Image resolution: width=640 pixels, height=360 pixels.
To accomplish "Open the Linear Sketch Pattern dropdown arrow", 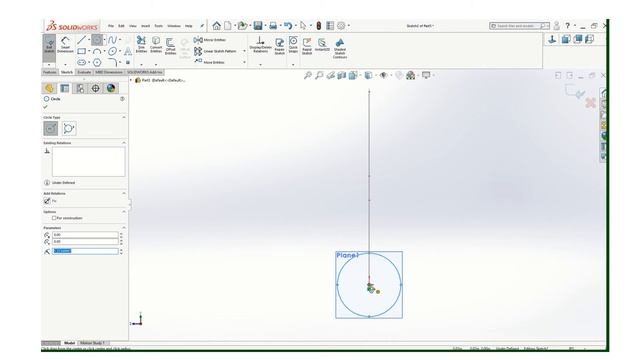I will 244,51.
